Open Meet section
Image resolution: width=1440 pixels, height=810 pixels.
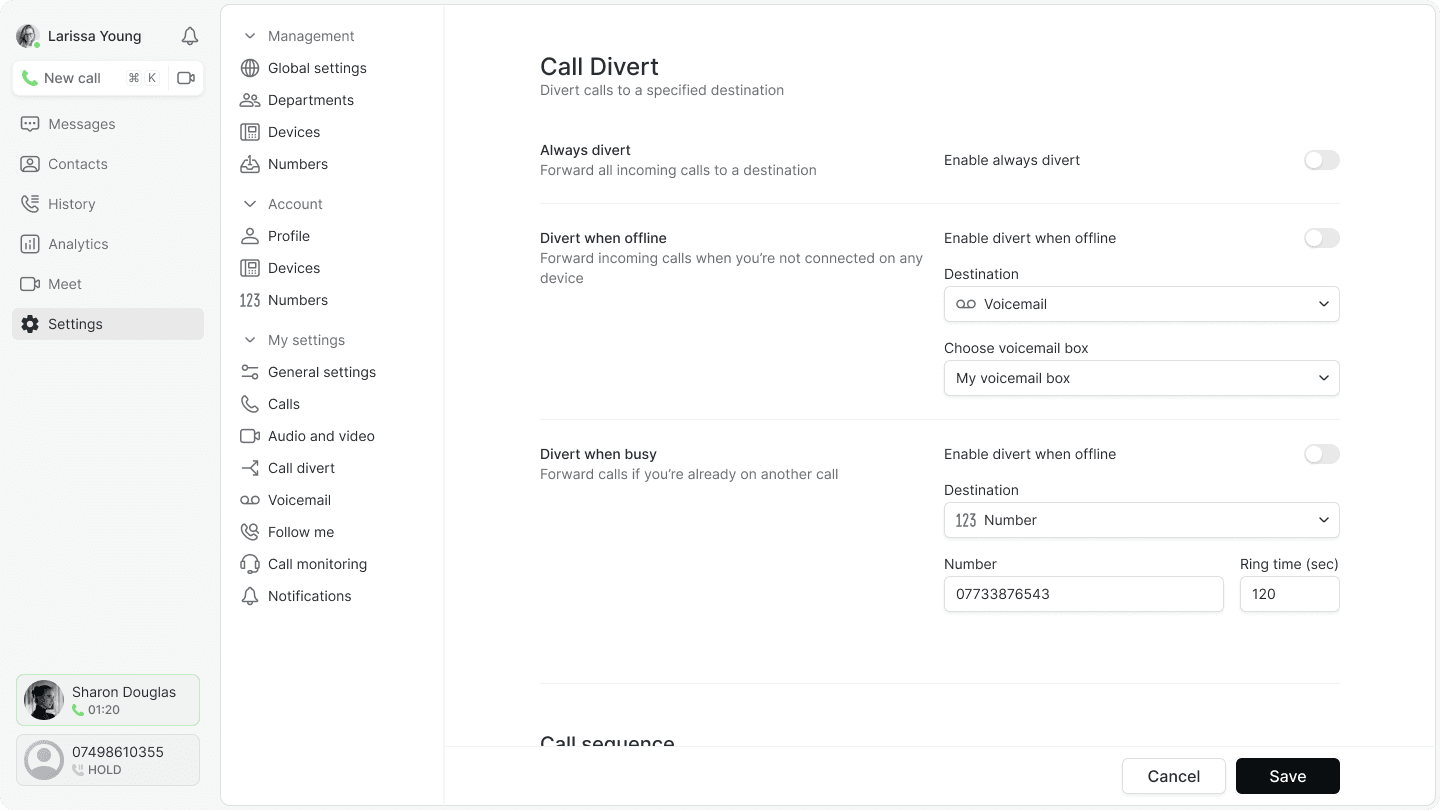[108, 284]
